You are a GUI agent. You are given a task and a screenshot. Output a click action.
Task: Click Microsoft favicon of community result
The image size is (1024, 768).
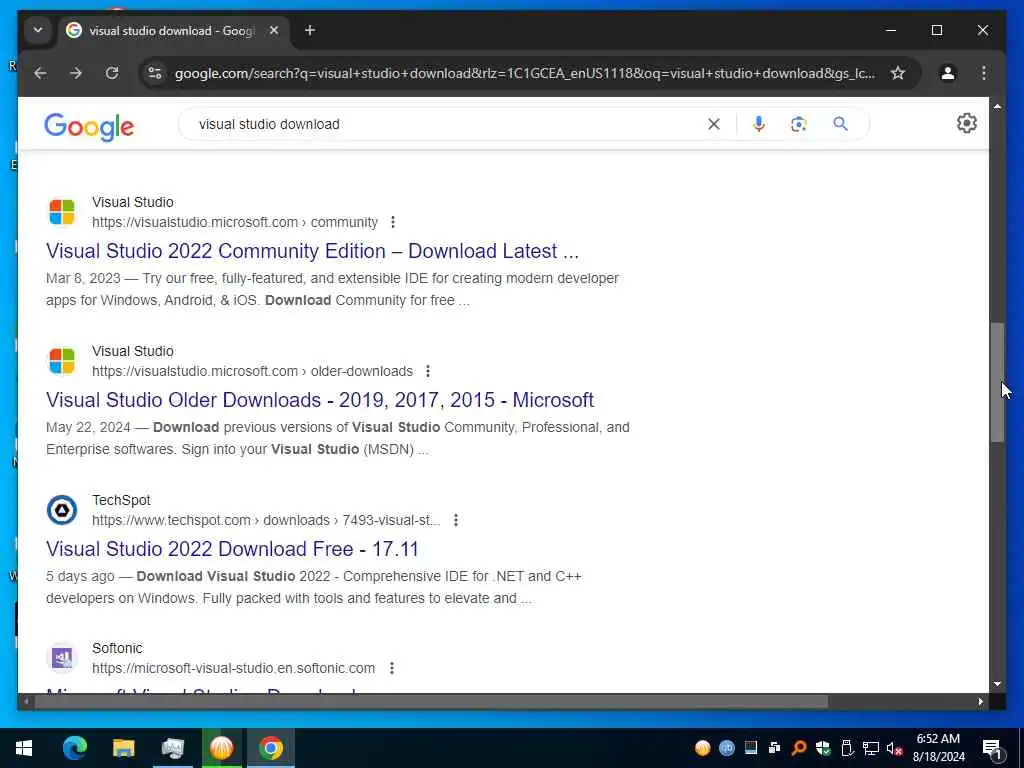coord(62,212)
